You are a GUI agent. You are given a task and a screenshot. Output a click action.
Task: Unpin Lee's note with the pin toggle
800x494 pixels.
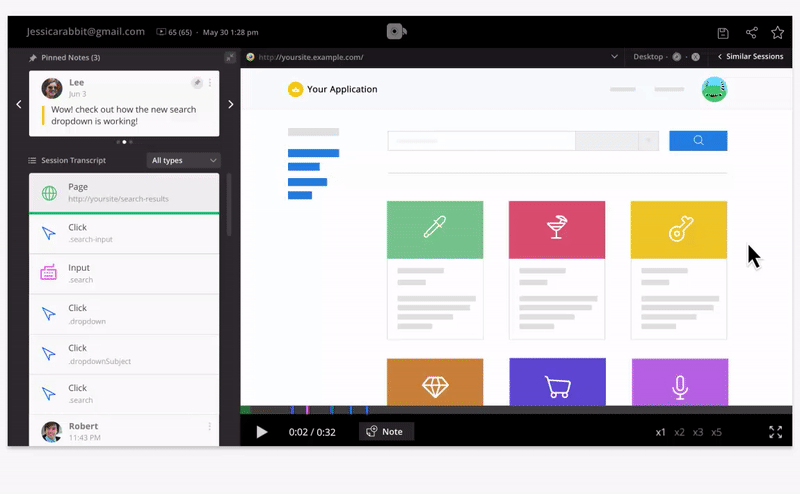[x=197, y=83]
